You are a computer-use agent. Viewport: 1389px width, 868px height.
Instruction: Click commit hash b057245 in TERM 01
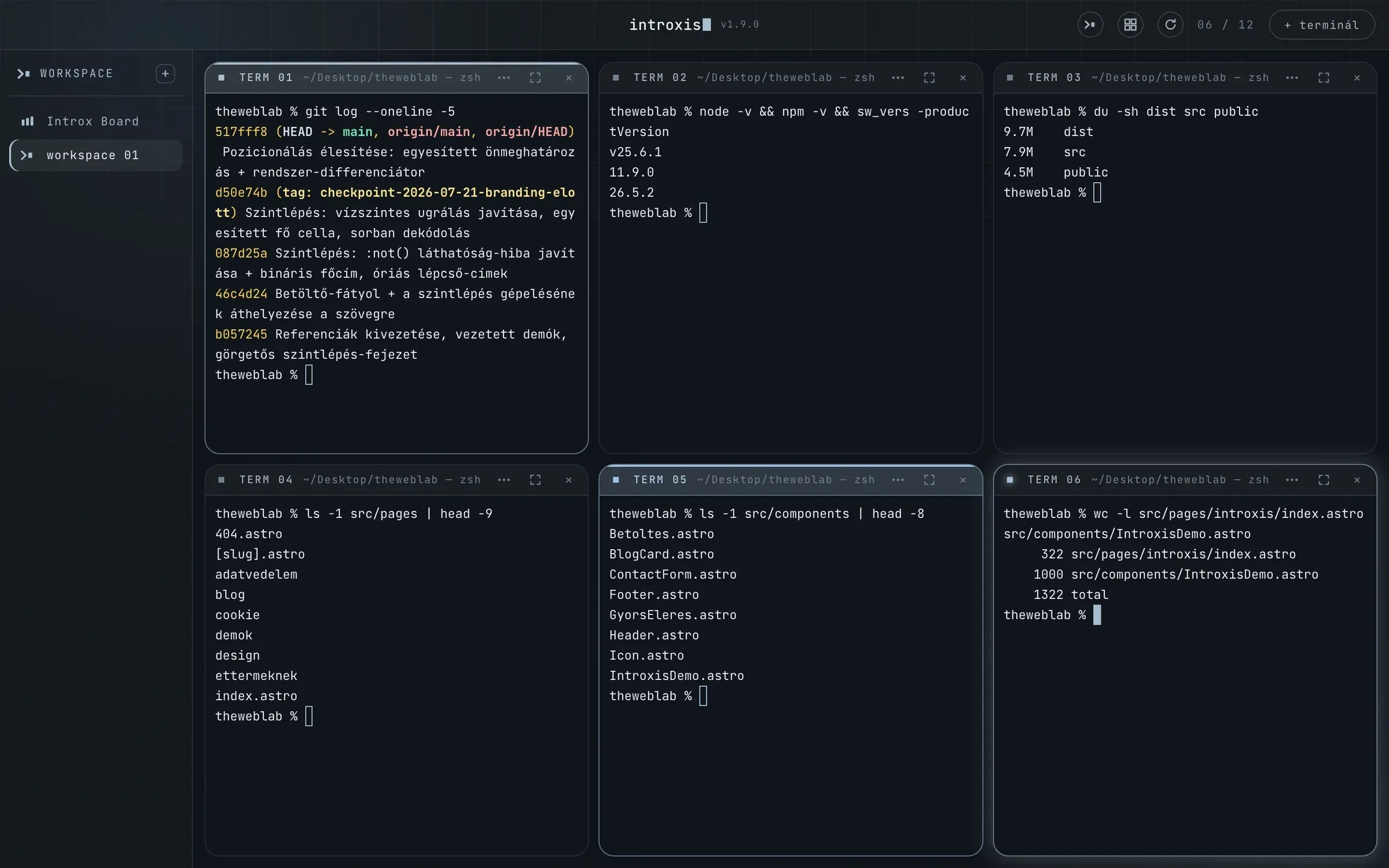coord(241,334)
